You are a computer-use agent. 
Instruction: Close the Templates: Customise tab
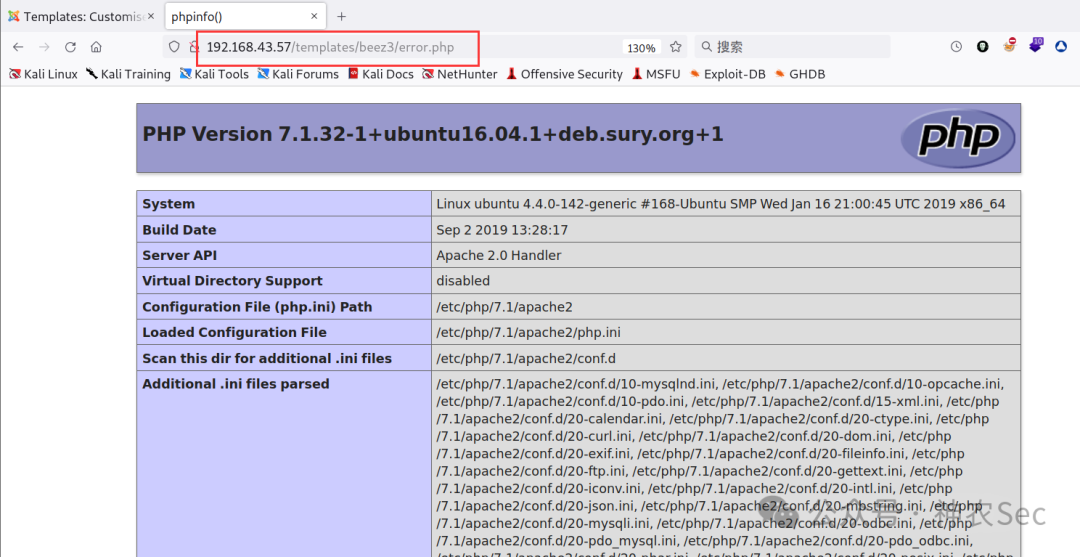point(151,16)
